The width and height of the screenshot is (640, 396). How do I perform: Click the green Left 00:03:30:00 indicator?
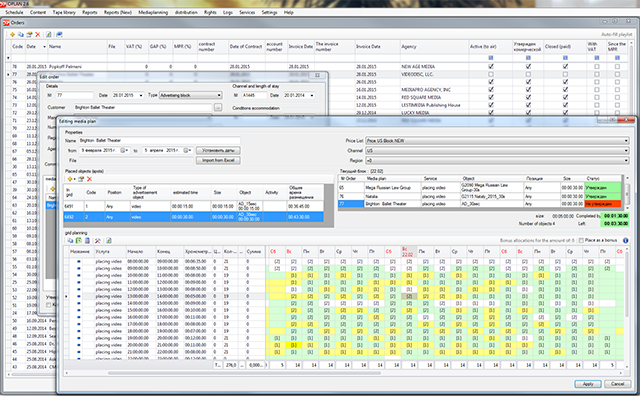[616, 223]
